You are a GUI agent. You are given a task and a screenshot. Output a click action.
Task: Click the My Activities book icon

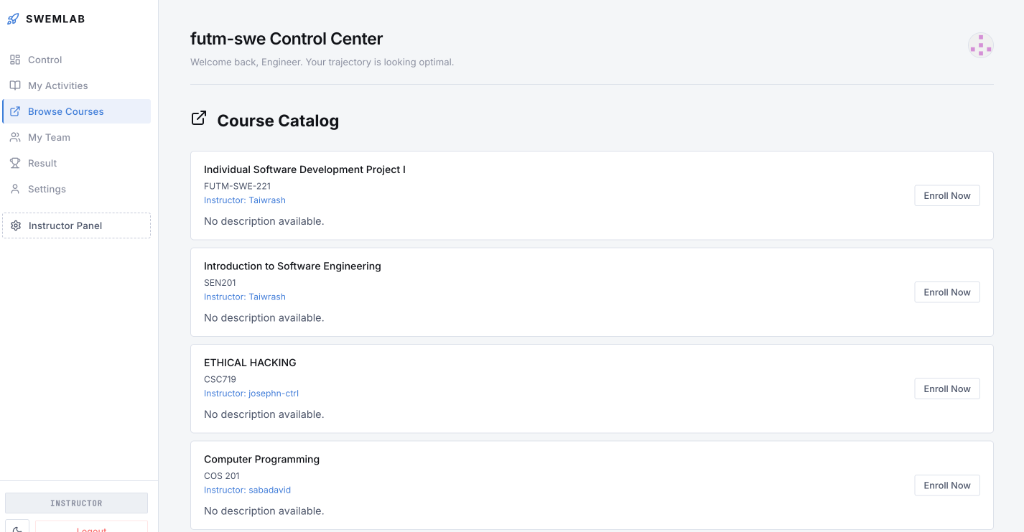tap(15, 86)
